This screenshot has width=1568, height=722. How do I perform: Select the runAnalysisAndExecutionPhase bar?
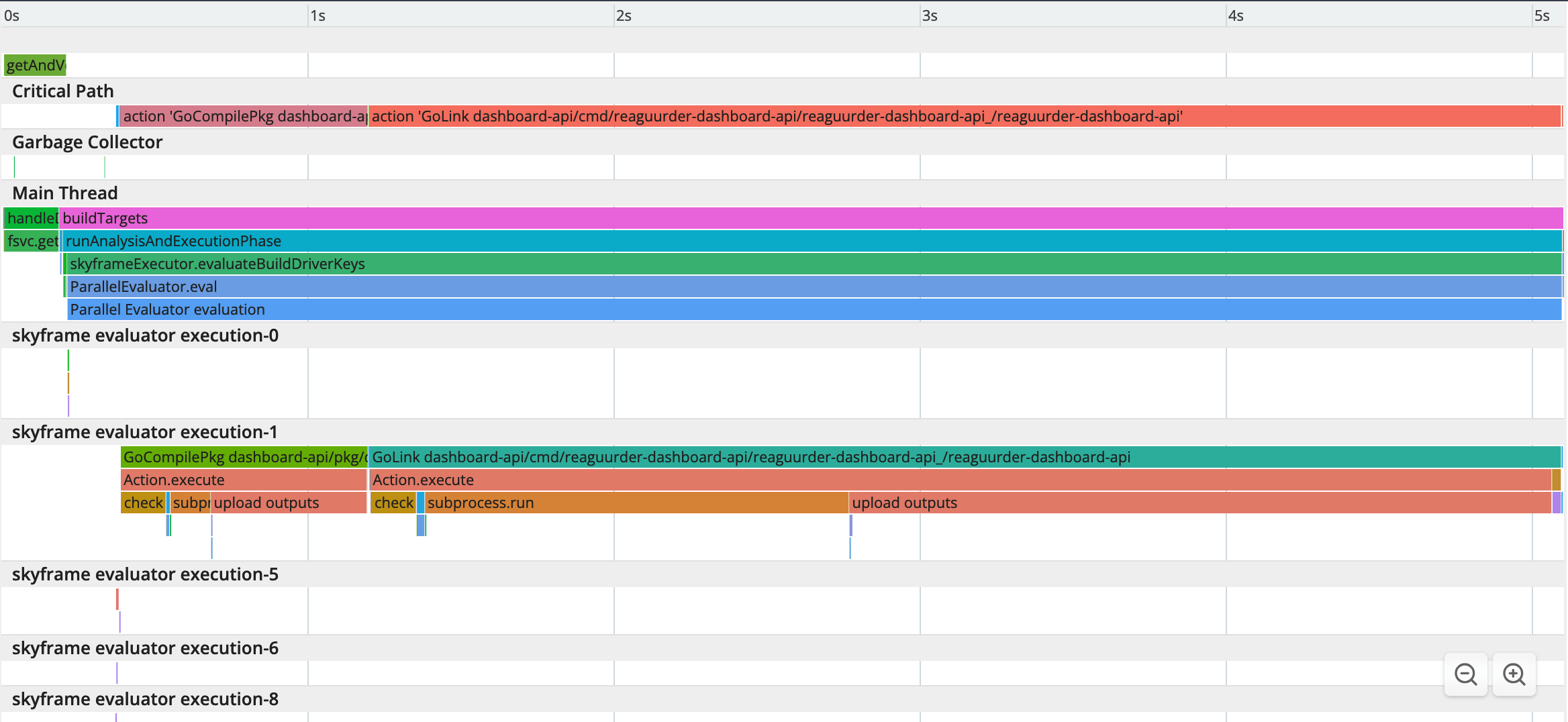click(x=812, y=241)
